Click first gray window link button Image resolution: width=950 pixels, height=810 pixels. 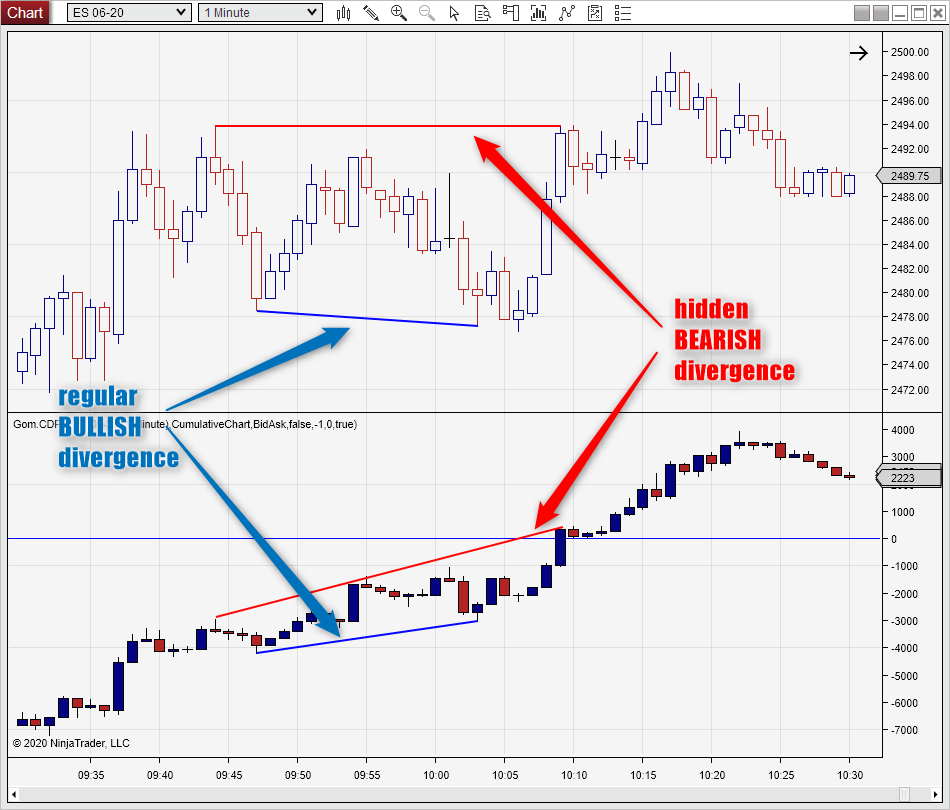coord(862,13)
